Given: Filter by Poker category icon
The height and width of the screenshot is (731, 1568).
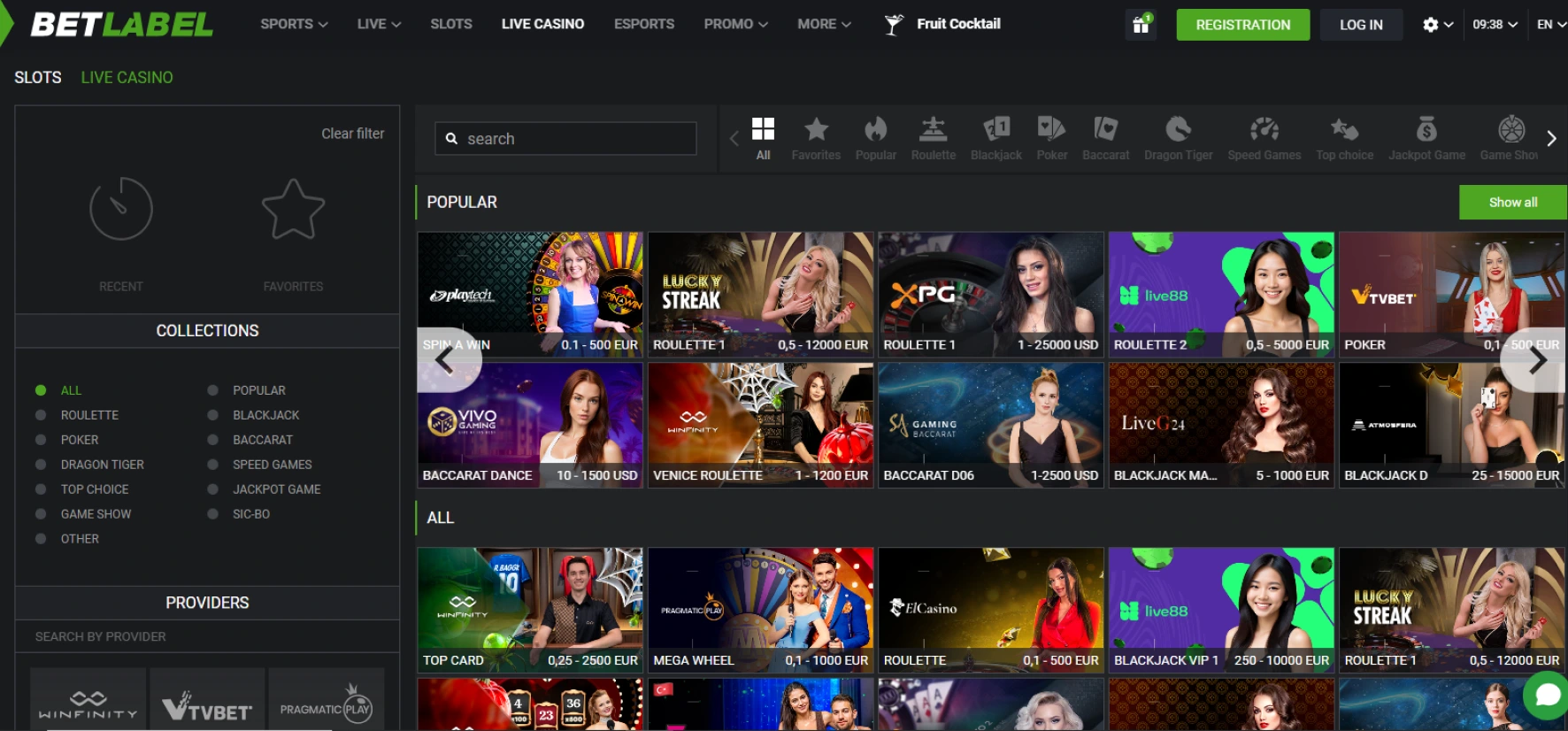Looking at the screenshot, I should [x=1051, y=129].
